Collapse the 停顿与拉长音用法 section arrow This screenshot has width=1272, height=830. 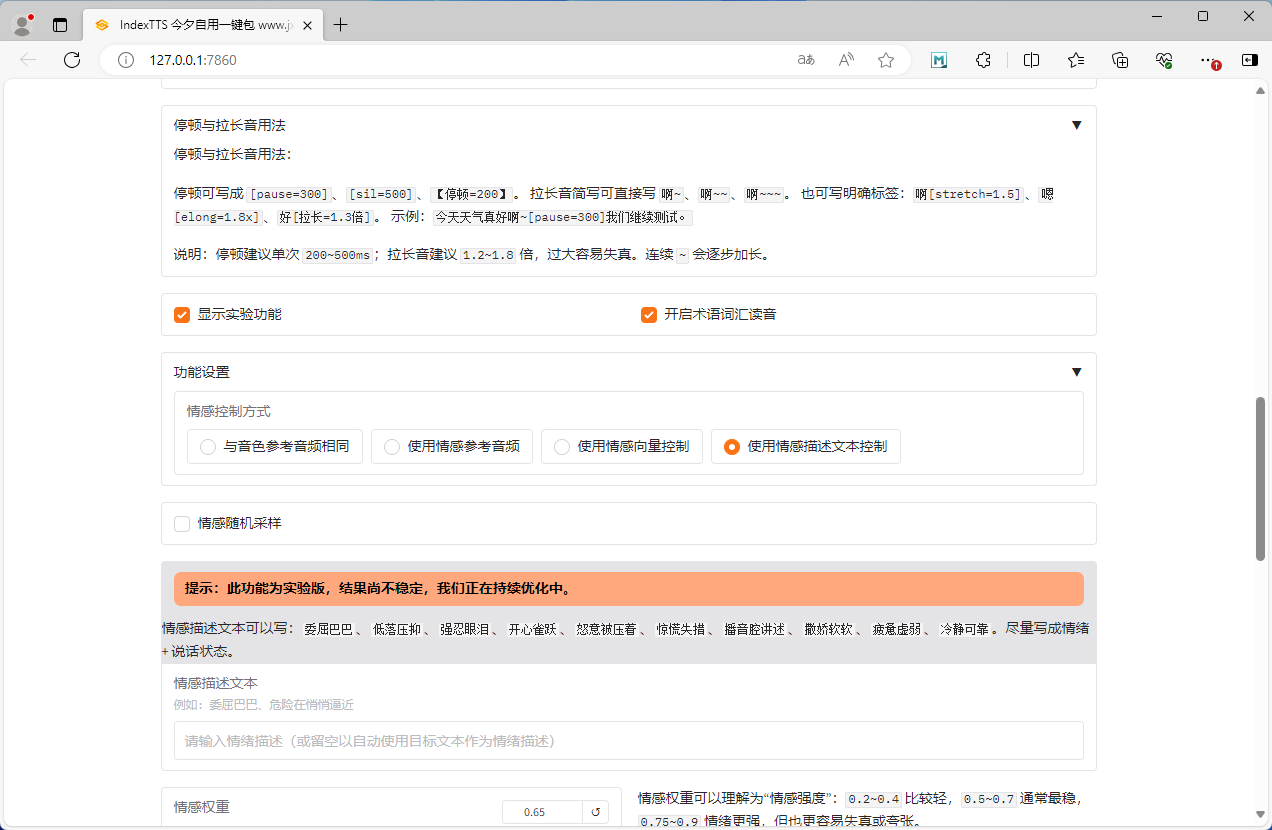point(1076,125)
